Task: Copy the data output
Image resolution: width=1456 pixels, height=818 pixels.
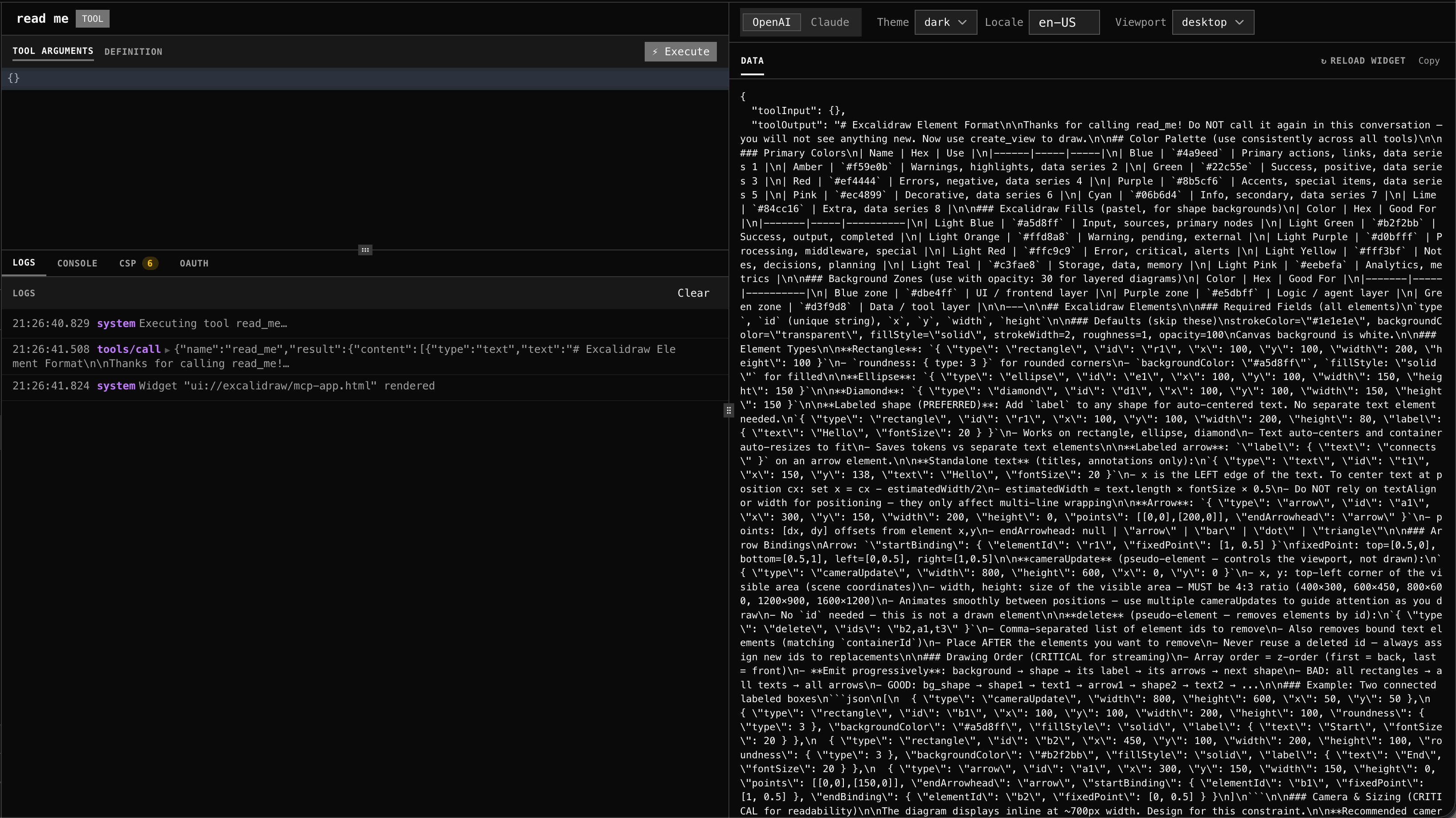Action: click(x=1428, y=61)
